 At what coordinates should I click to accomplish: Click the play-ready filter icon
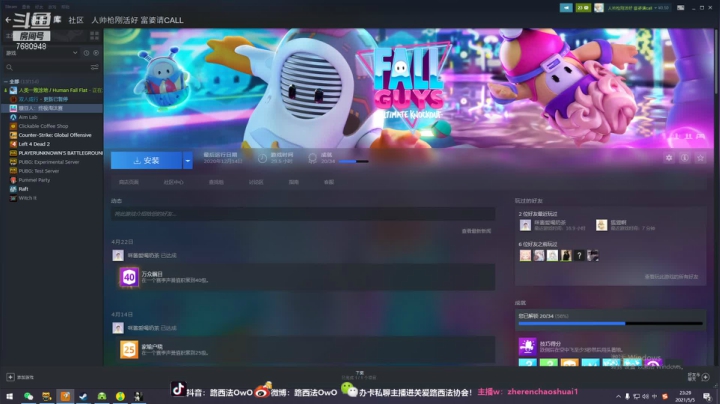click(x=96, y=53)
